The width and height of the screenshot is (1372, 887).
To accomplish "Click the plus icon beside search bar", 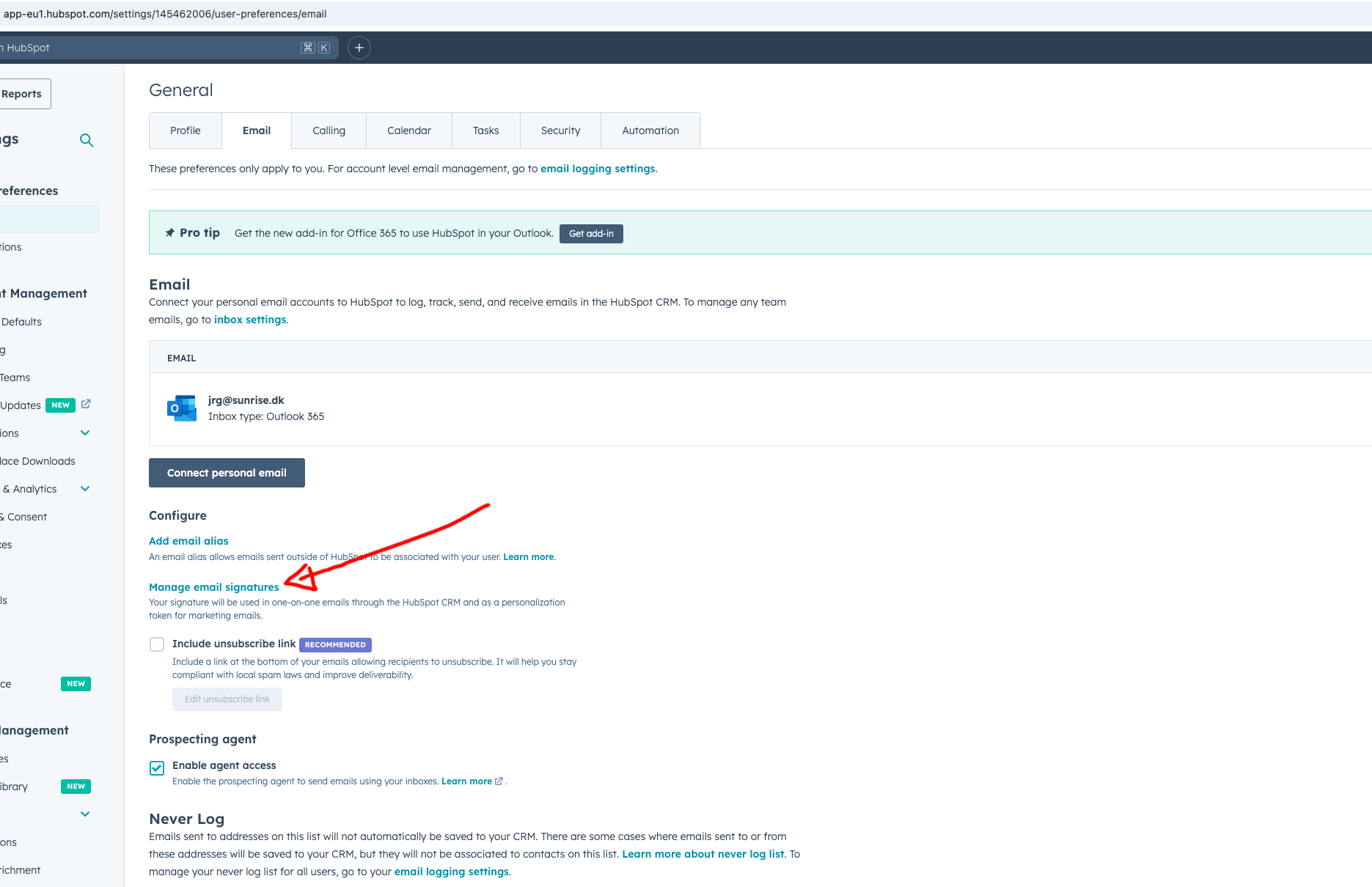I will [359, 48].
